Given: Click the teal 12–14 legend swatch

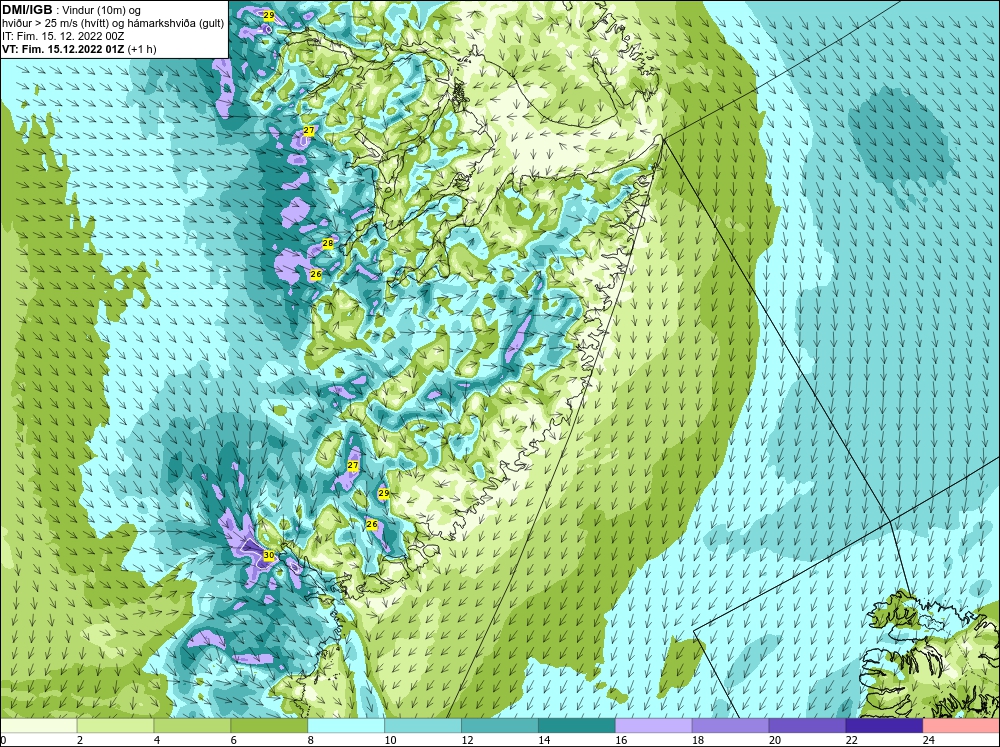Looking at the screenshot, I should coord(499,726).
